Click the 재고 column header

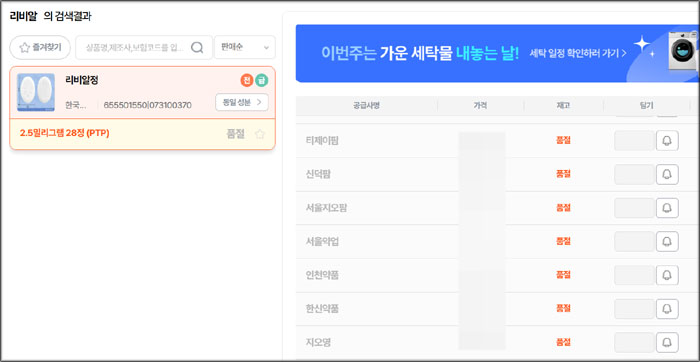coord(563,106)
